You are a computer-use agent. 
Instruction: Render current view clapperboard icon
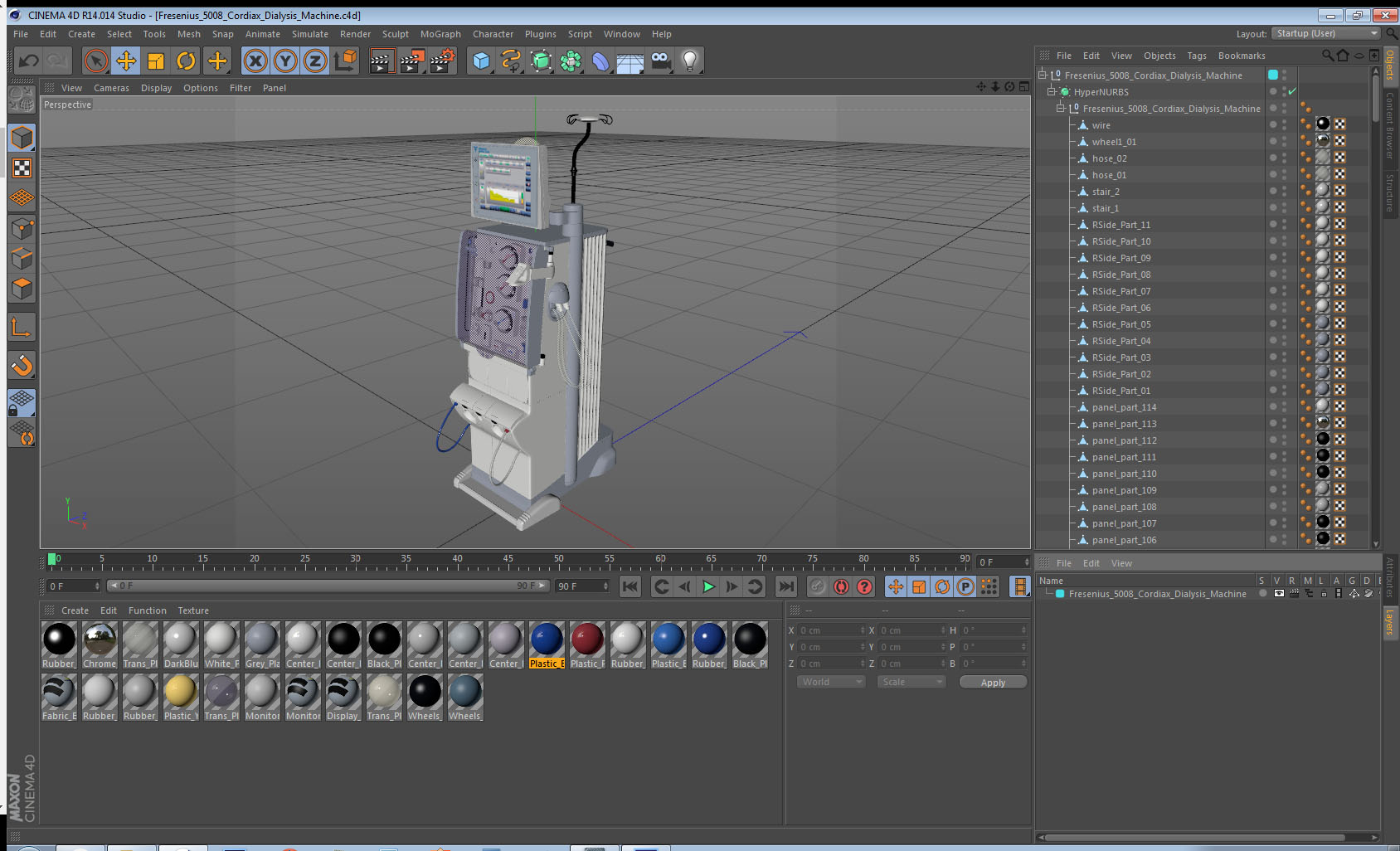point(381,61)
